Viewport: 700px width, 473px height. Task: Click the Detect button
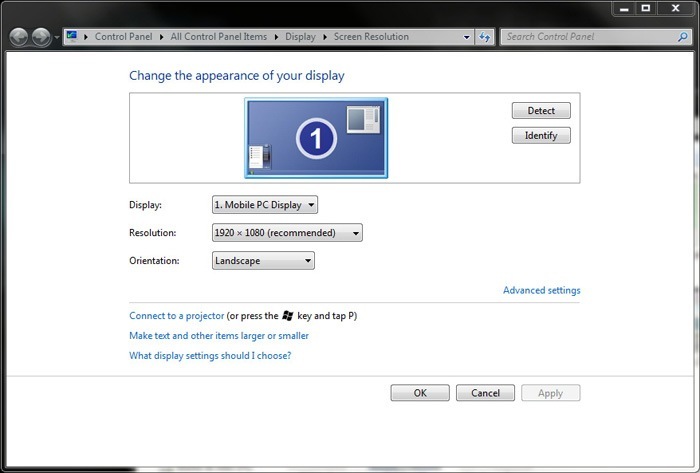(541, 111)
